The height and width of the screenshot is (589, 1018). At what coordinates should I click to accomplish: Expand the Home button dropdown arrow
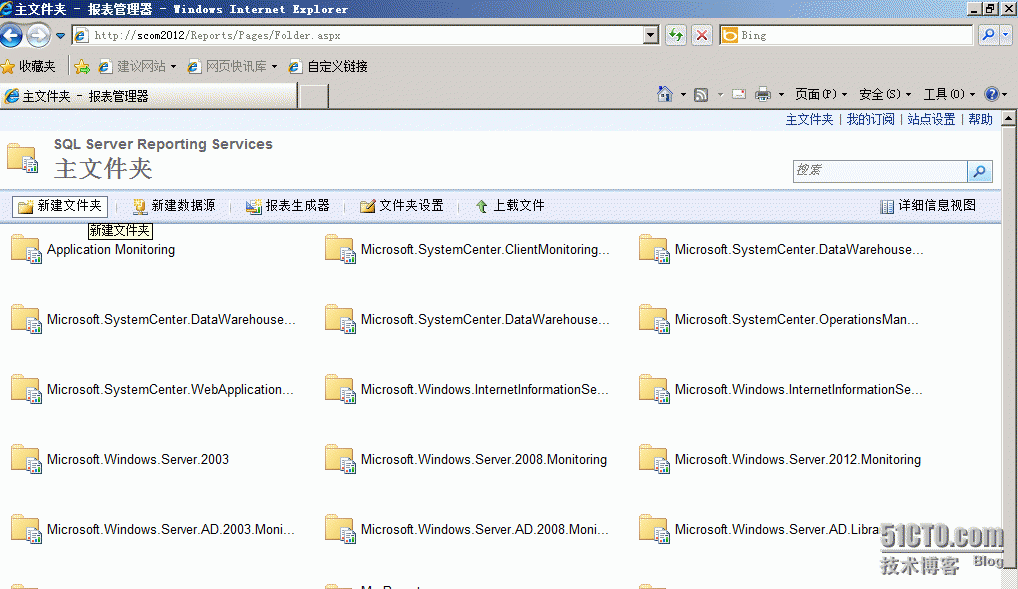683,95
